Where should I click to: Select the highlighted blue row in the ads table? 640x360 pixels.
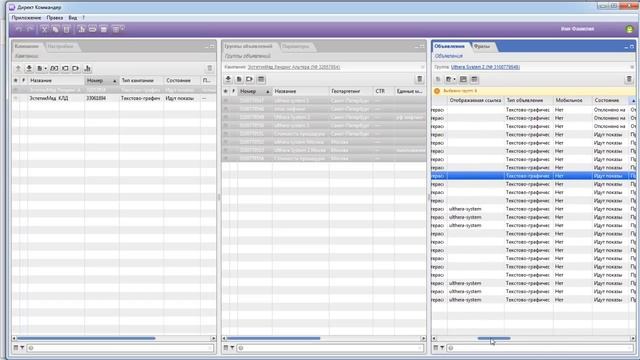pyautogui.click(x=533, y=176)
